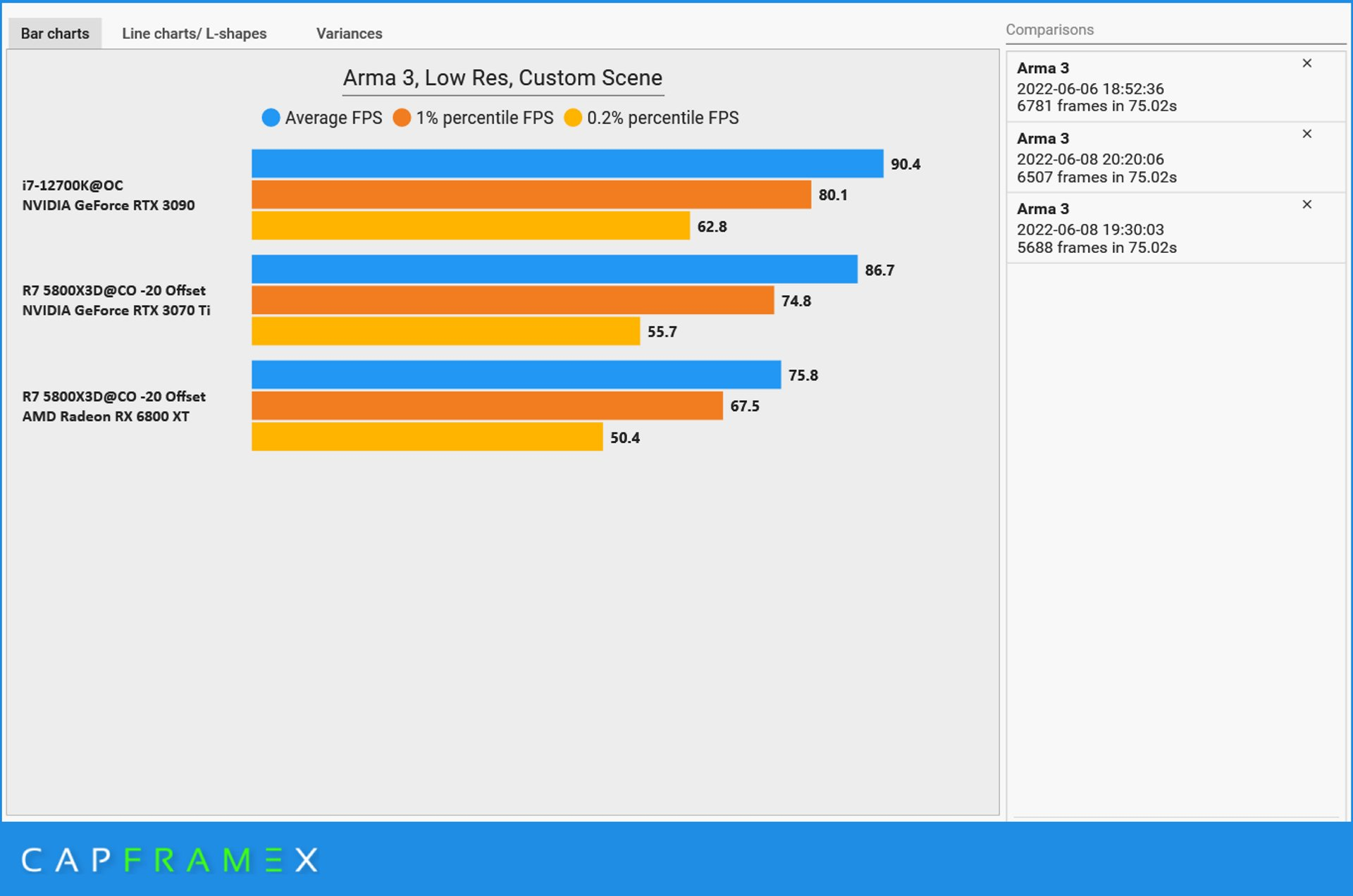
Task: Click the i7-12700K@OC RTX 3090 label
Action: pos(109,195)
